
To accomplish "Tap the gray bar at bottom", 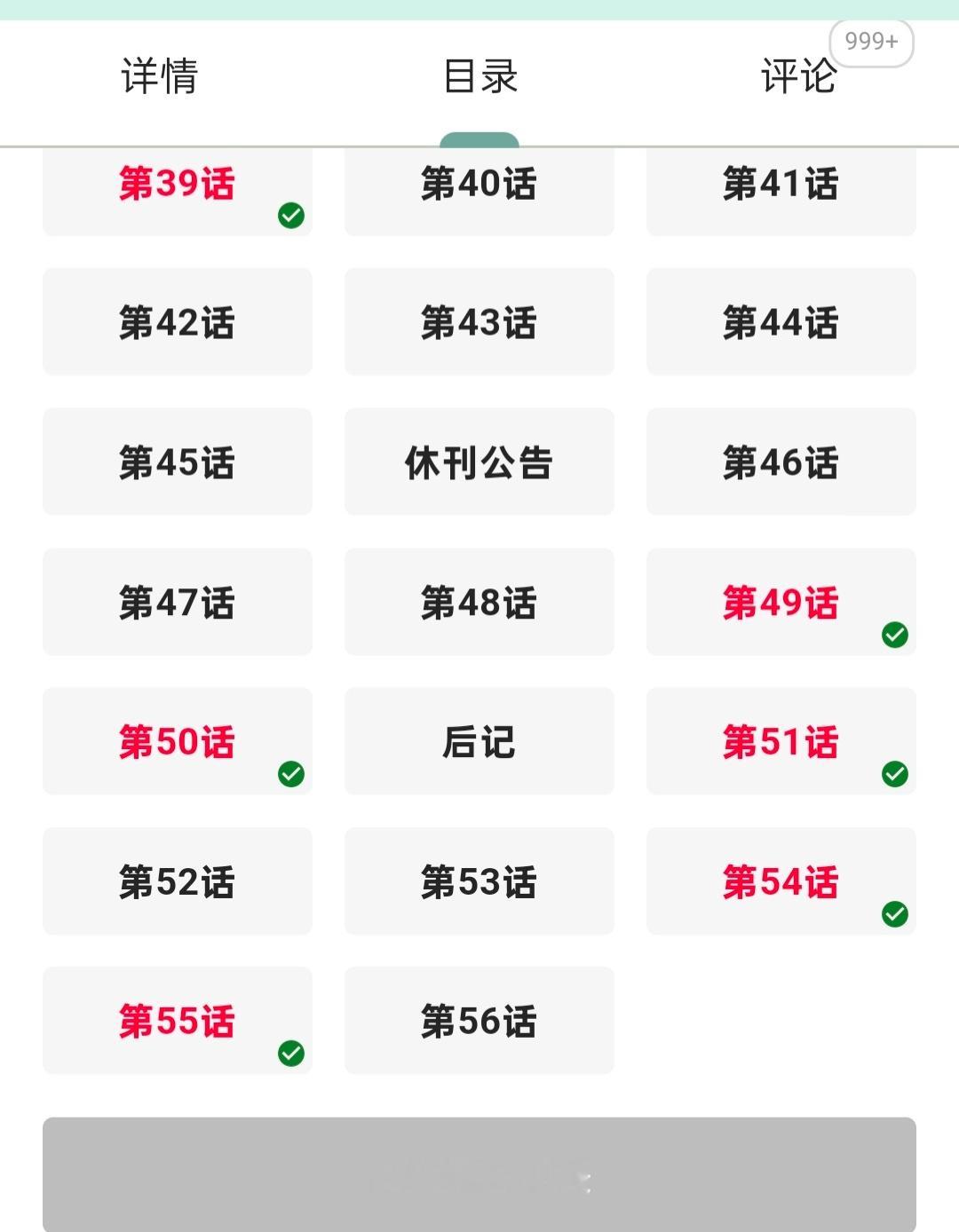I will pyautogui.click(x=479, y=1174).
